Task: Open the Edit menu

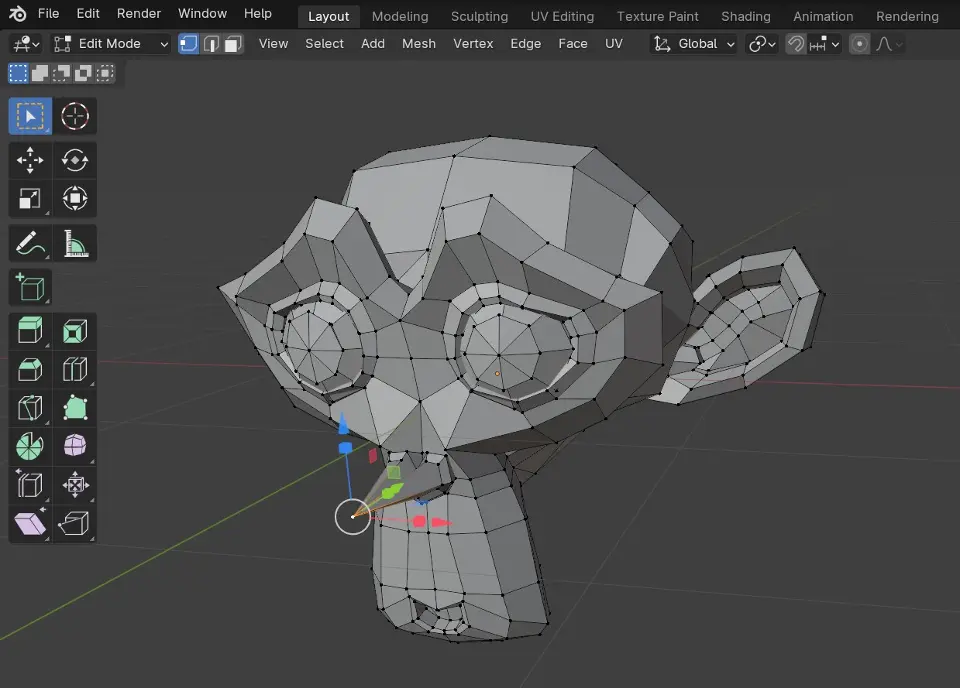Action: pos(88,13)
